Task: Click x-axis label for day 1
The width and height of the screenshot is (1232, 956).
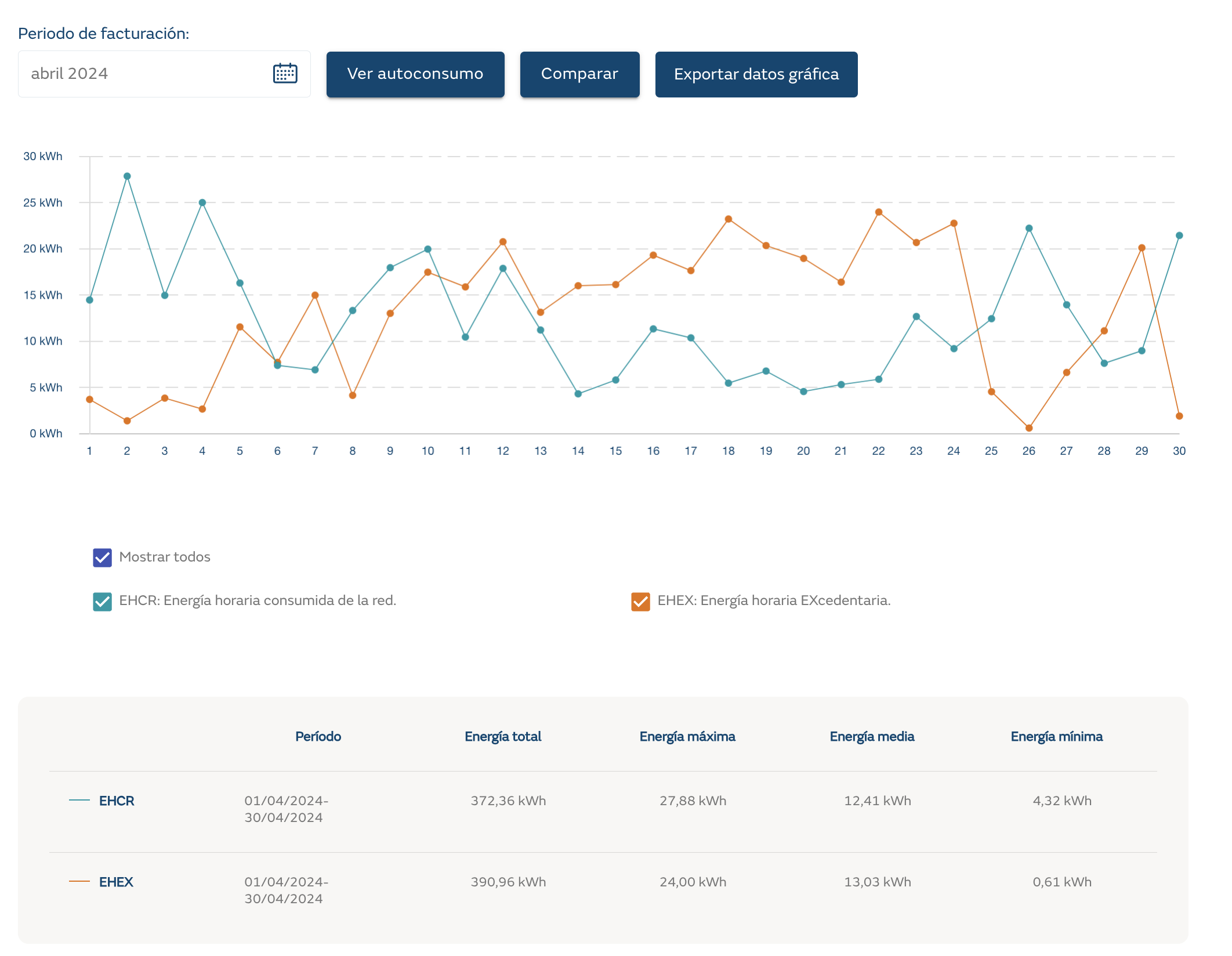Action: pyautogui.click(x=89, y=451)
